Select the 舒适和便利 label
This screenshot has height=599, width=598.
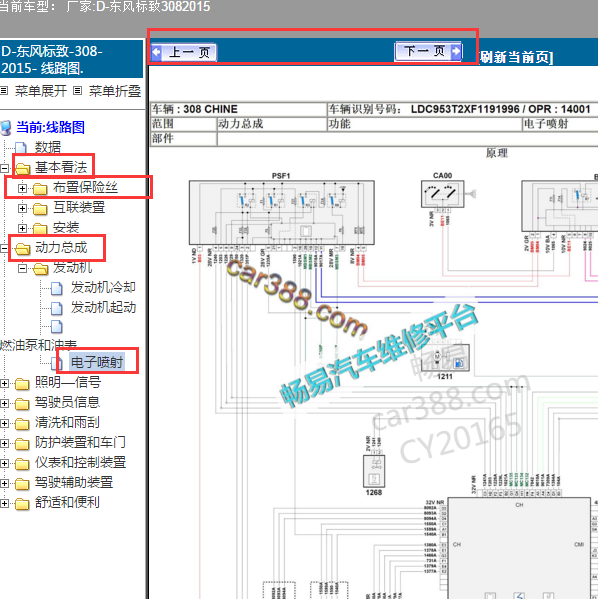tap(67, 502)
